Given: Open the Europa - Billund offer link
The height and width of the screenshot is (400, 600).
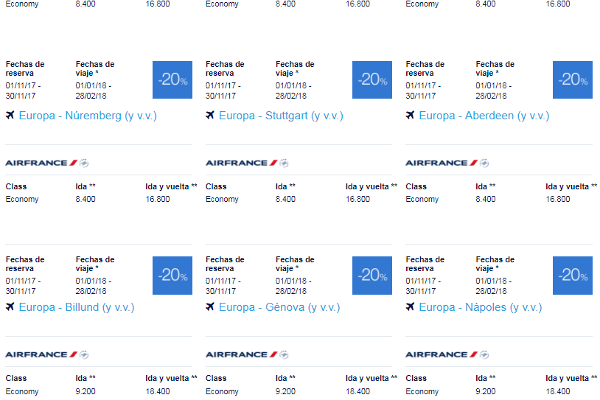Looking at the screenshot, I should coord(77,307).
